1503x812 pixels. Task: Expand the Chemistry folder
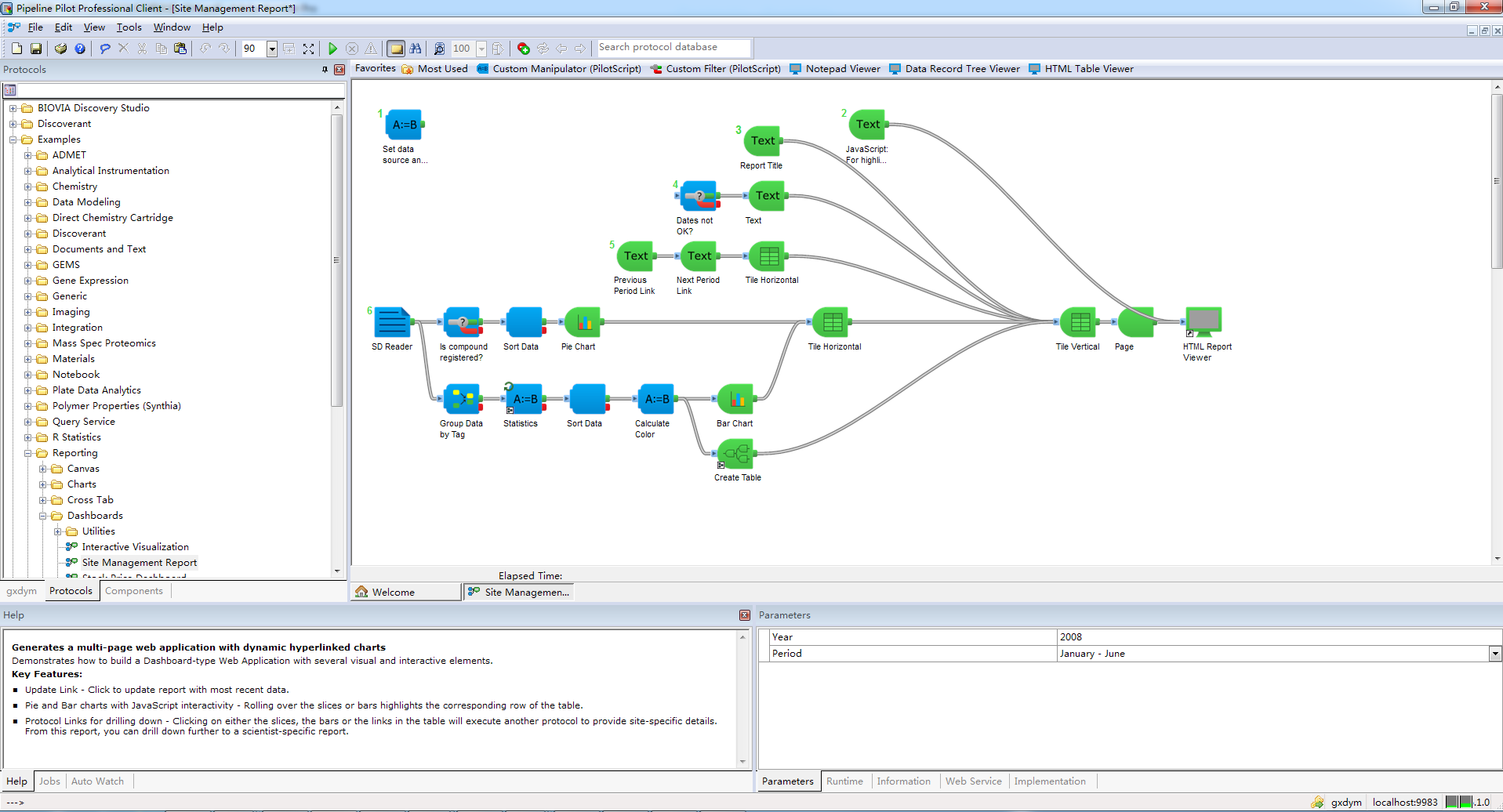point(27,187)
